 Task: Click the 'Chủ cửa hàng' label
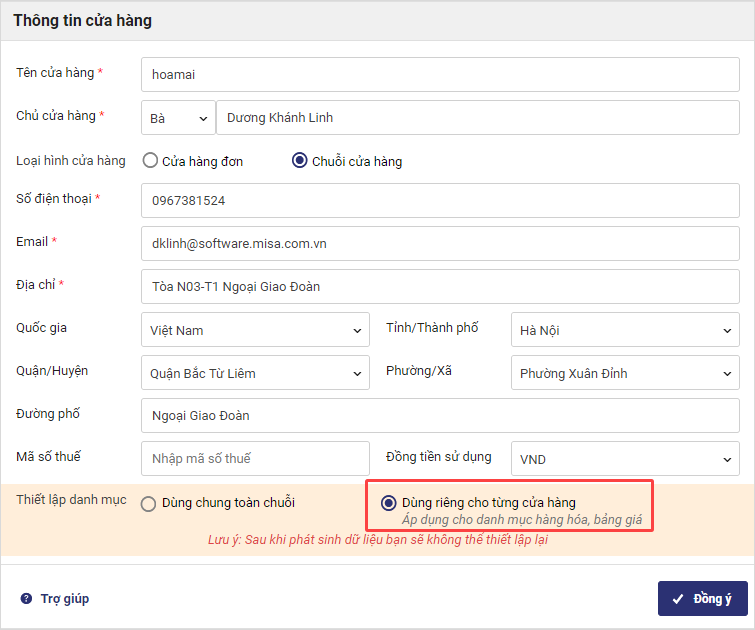[x=56, y=116]
